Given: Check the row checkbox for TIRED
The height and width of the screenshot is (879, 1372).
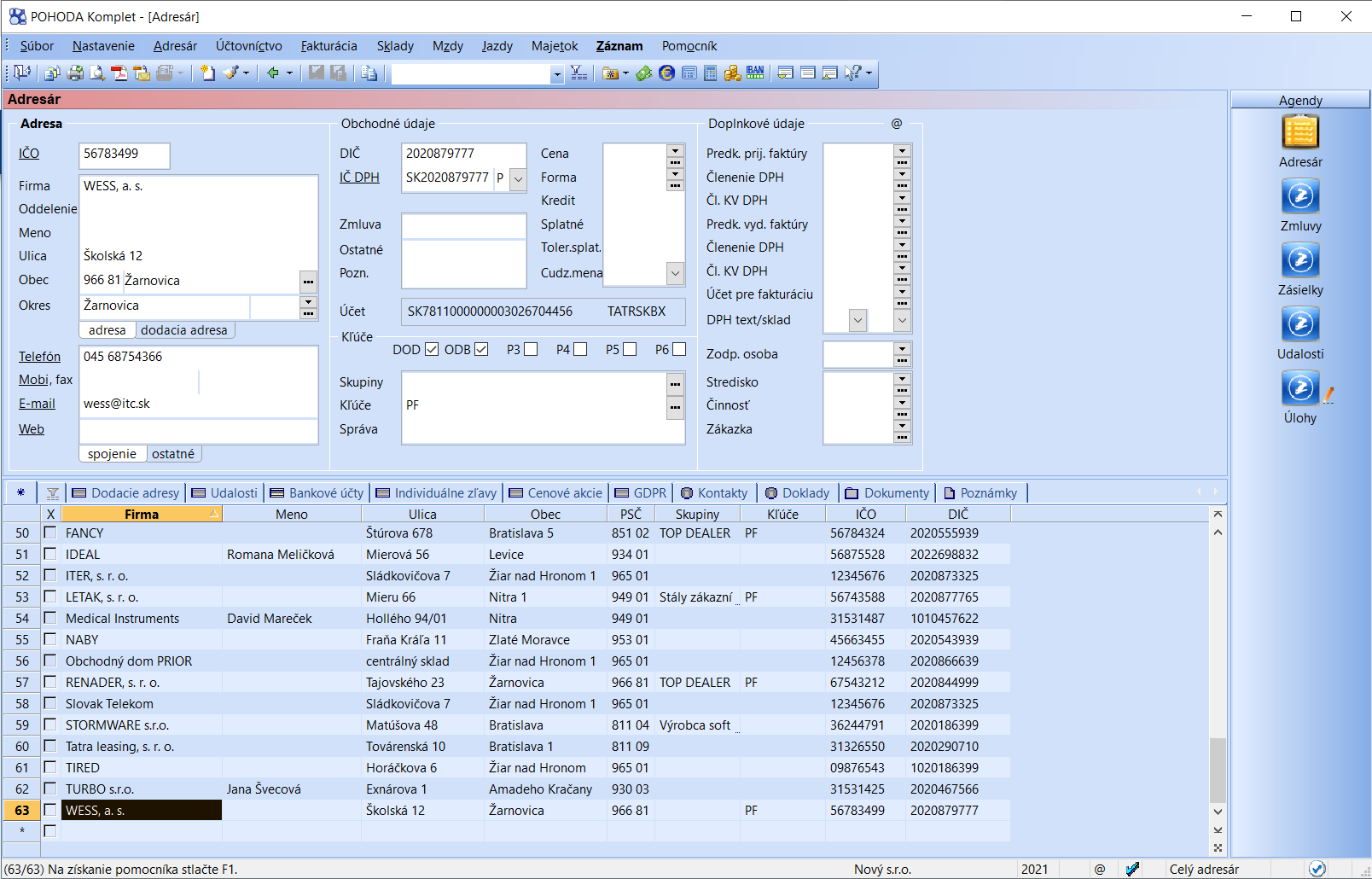Looking at the screenshot, I should pyautogui.click(x=50, y=767).
